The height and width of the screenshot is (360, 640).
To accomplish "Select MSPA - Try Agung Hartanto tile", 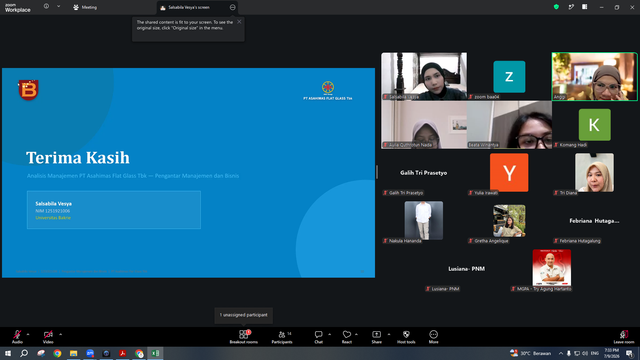I will 551,269.
